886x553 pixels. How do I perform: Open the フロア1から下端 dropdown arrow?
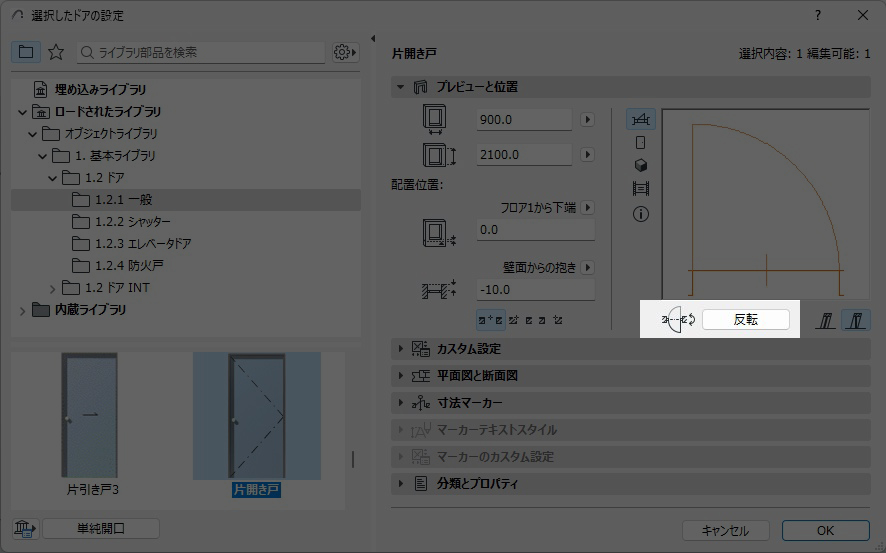coord(588,208)
